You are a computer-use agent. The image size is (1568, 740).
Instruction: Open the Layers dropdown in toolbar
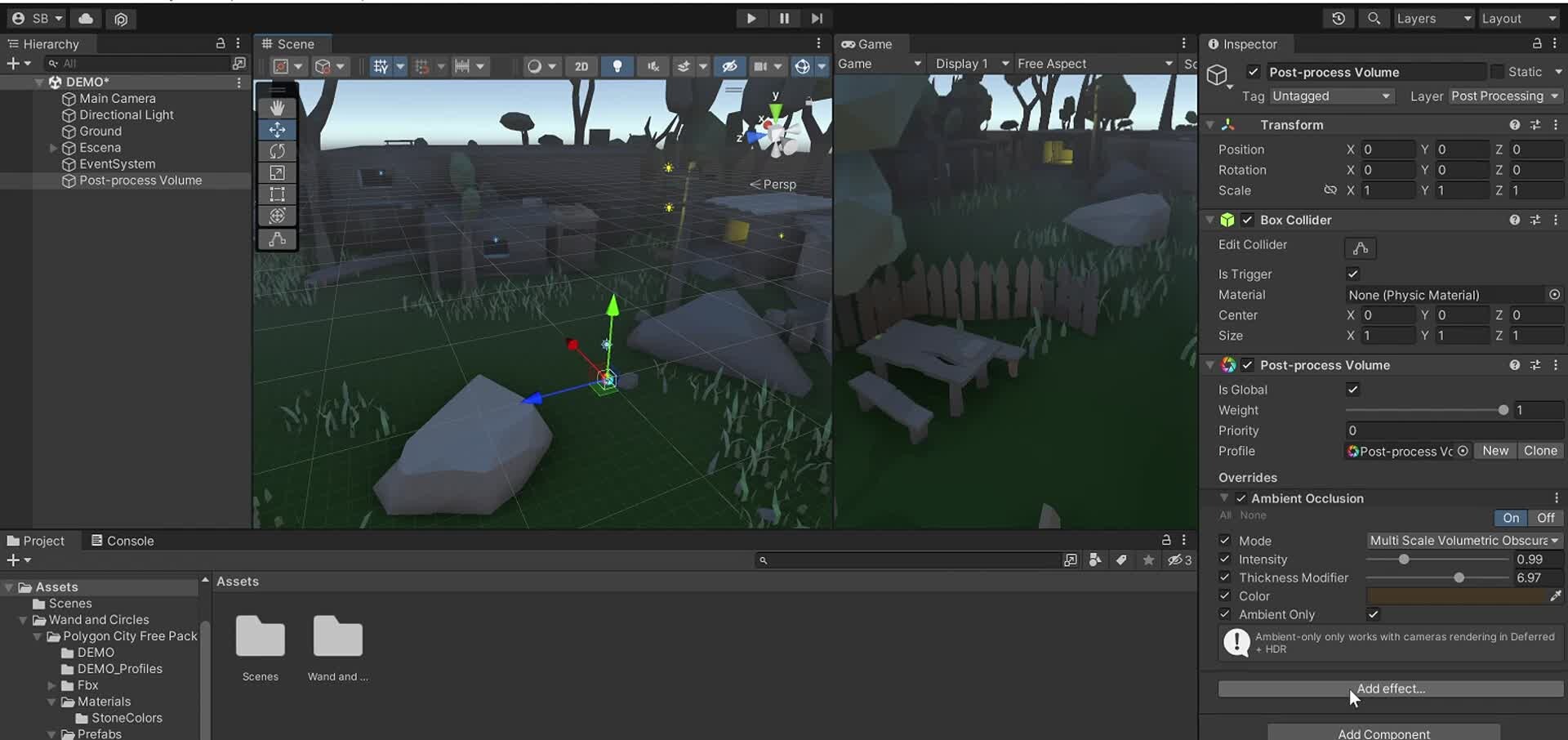click(x=1433, y=18)
